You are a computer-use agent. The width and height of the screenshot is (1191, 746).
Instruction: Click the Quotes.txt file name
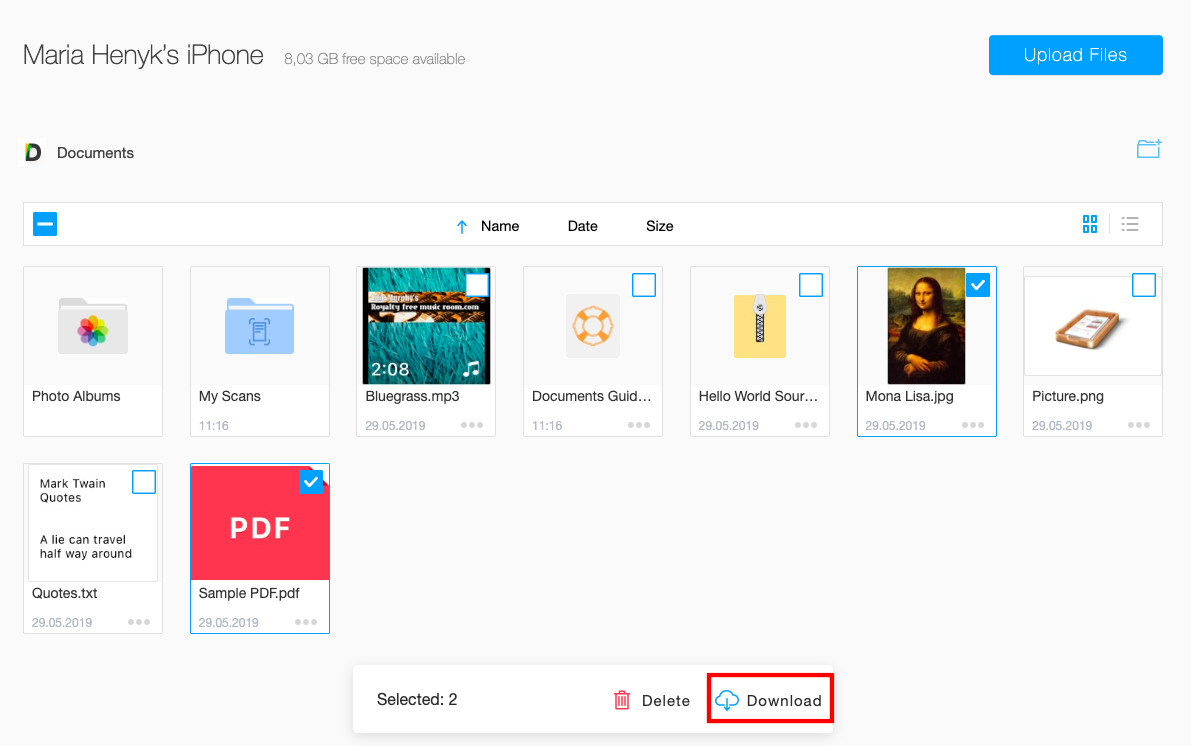(x=65, y=593)
